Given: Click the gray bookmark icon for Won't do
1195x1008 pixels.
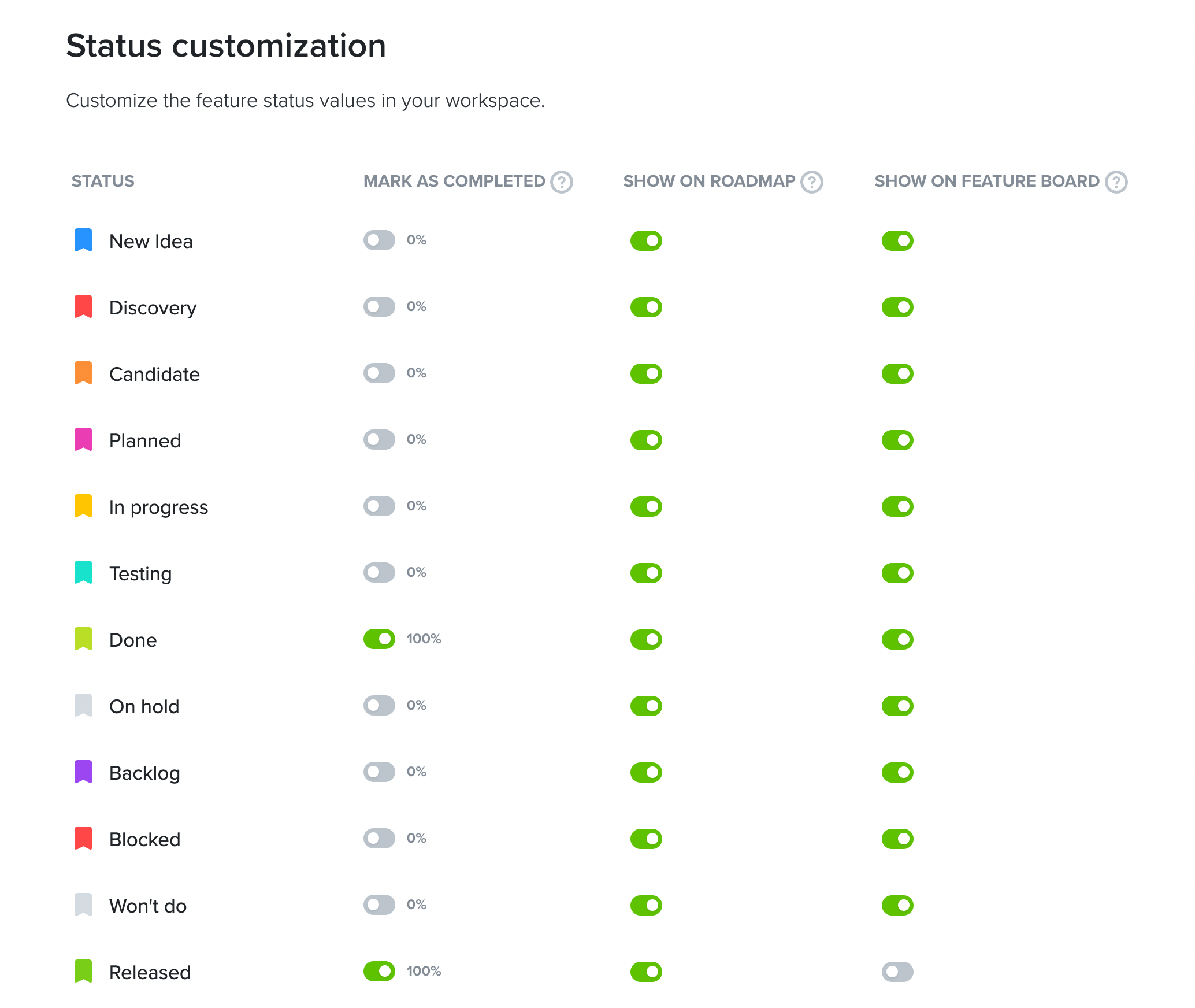Looking at the screenshot, I should (83, 905).
